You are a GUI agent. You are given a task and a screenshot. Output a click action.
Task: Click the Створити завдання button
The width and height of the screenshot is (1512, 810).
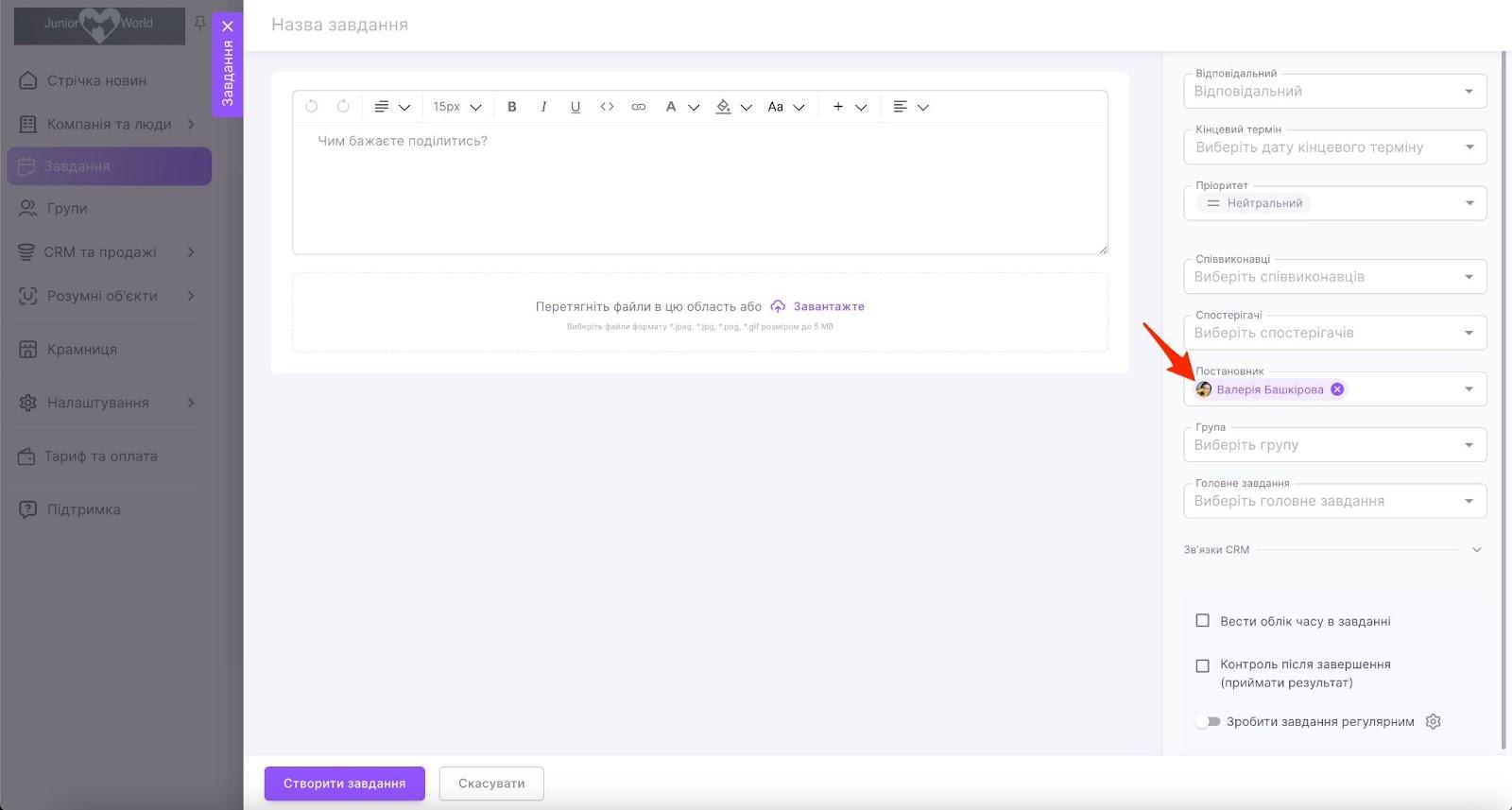(345, 784)
